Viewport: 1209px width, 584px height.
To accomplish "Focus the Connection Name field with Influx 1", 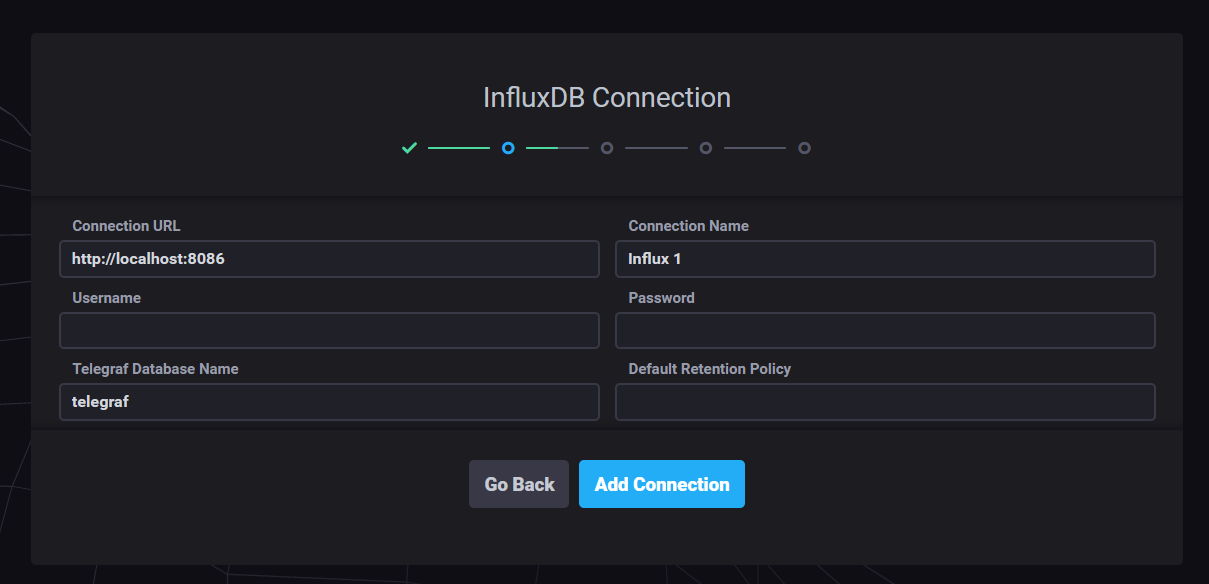I will [x=885, y=258].
